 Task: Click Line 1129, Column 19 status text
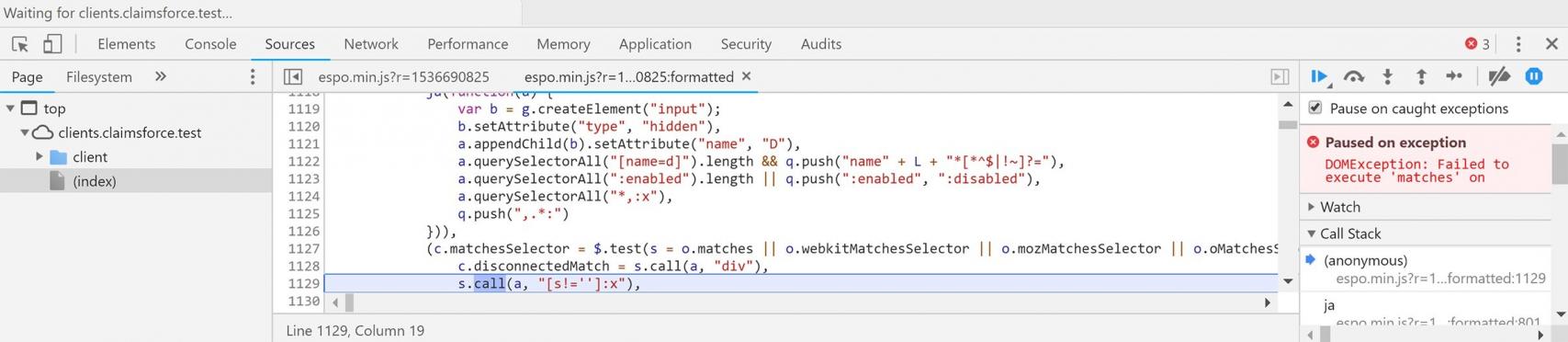(x=355, y=330)
